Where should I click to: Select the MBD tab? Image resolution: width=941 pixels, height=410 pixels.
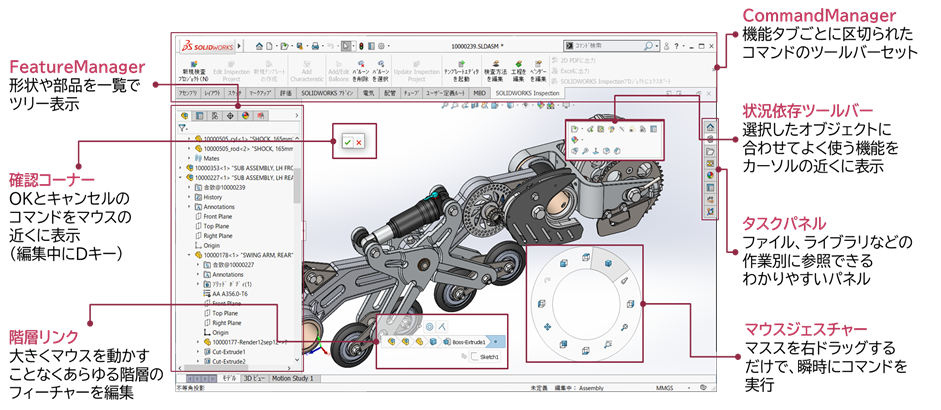pyautogui.click(x=481, y=93)
